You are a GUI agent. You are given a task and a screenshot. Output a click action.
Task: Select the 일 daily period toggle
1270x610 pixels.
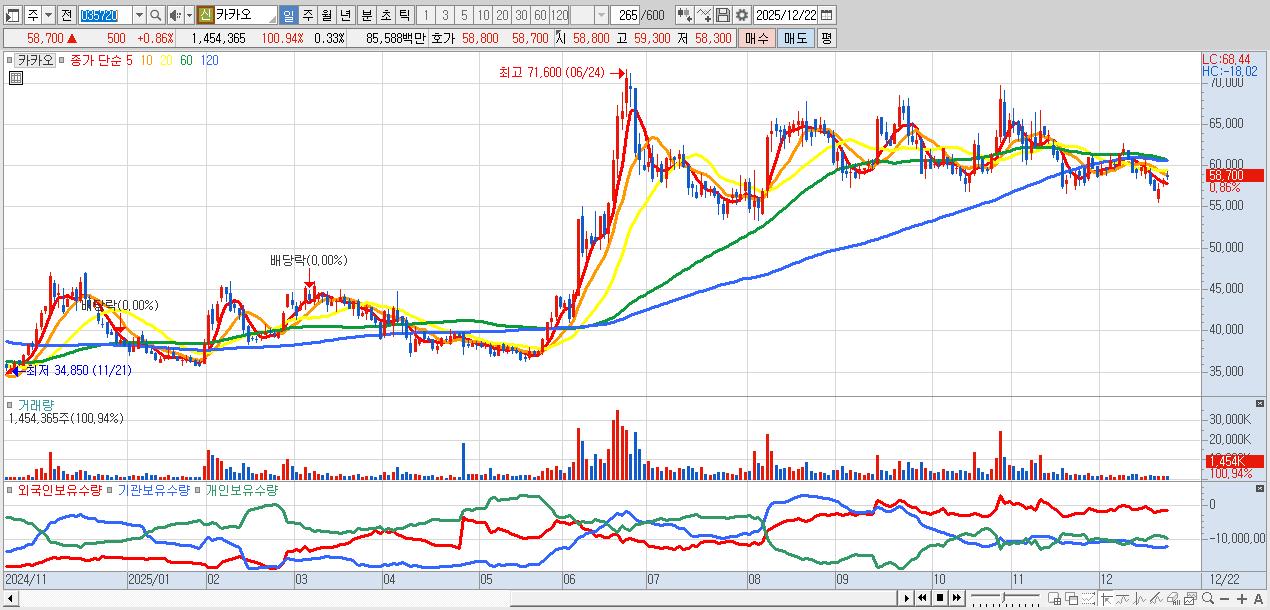288,15
